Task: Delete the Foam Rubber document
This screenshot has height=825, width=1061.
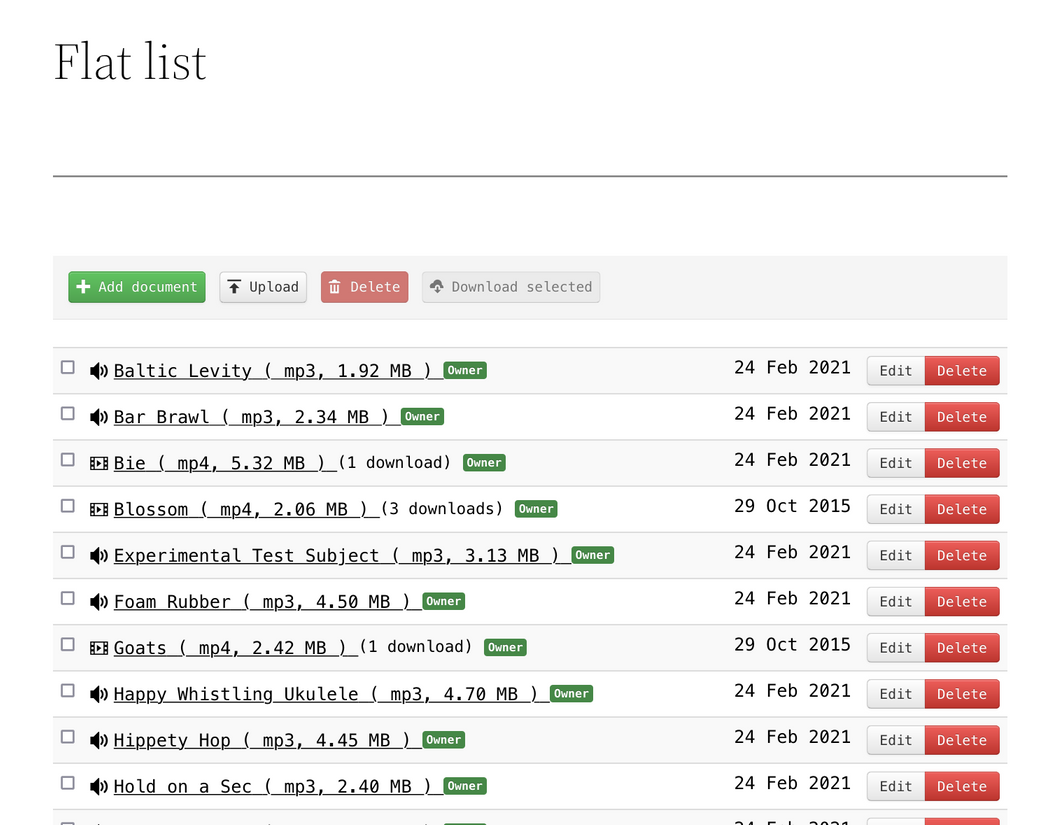Action: [x=962, y=602]
